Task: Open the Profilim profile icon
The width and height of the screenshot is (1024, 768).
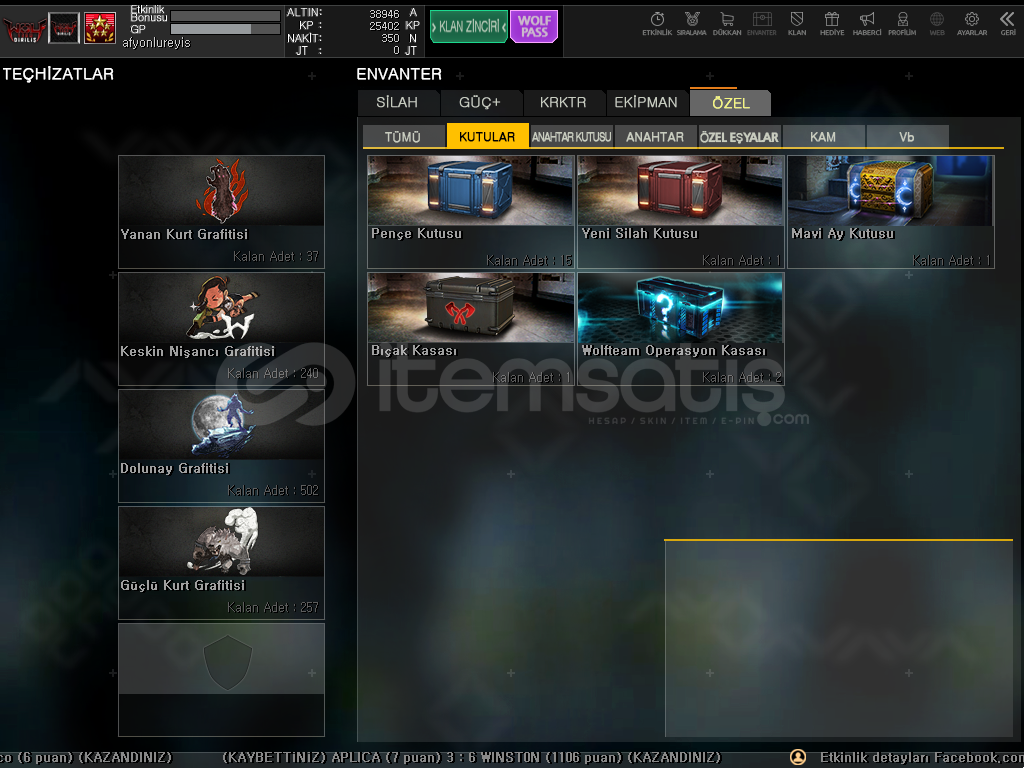Action: coord(902,24)
